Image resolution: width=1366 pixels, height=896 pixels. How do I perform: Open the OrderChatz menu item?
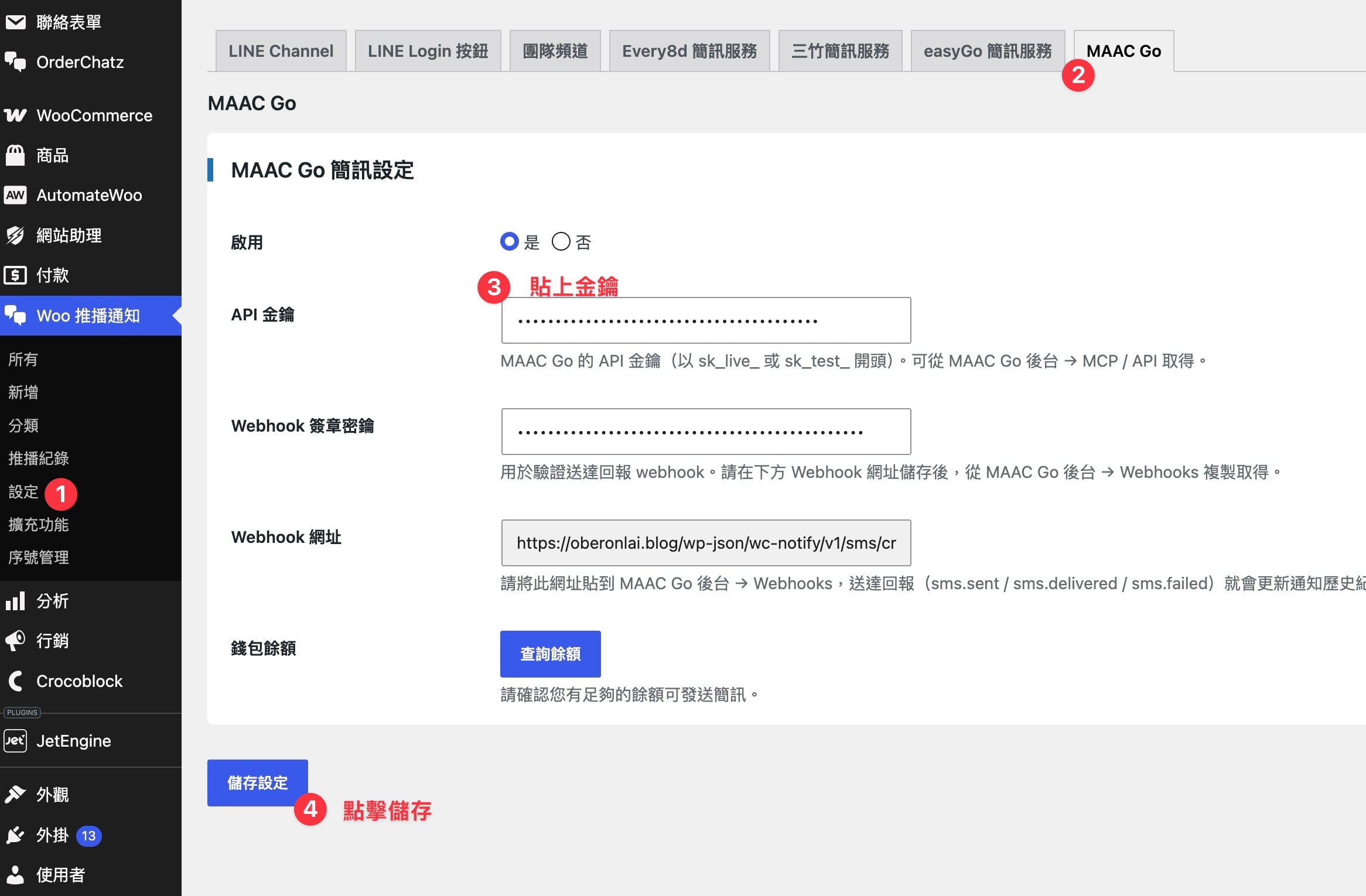91,62
